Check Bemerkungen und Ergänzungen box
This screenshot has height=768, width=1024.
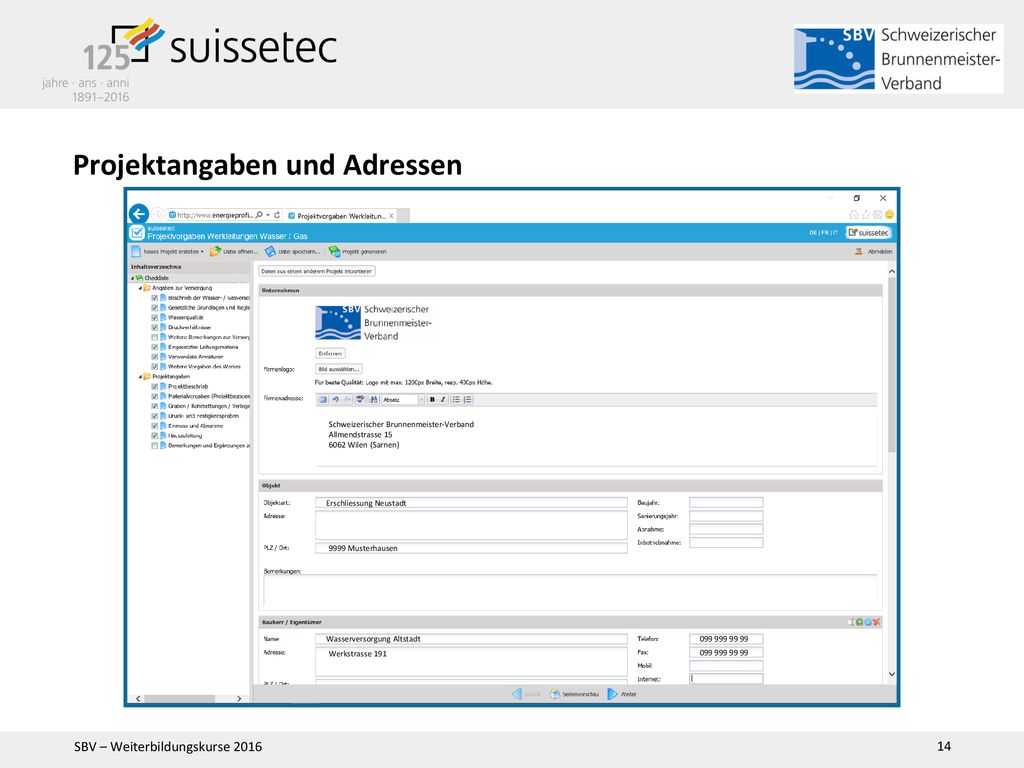coord(155,445)
